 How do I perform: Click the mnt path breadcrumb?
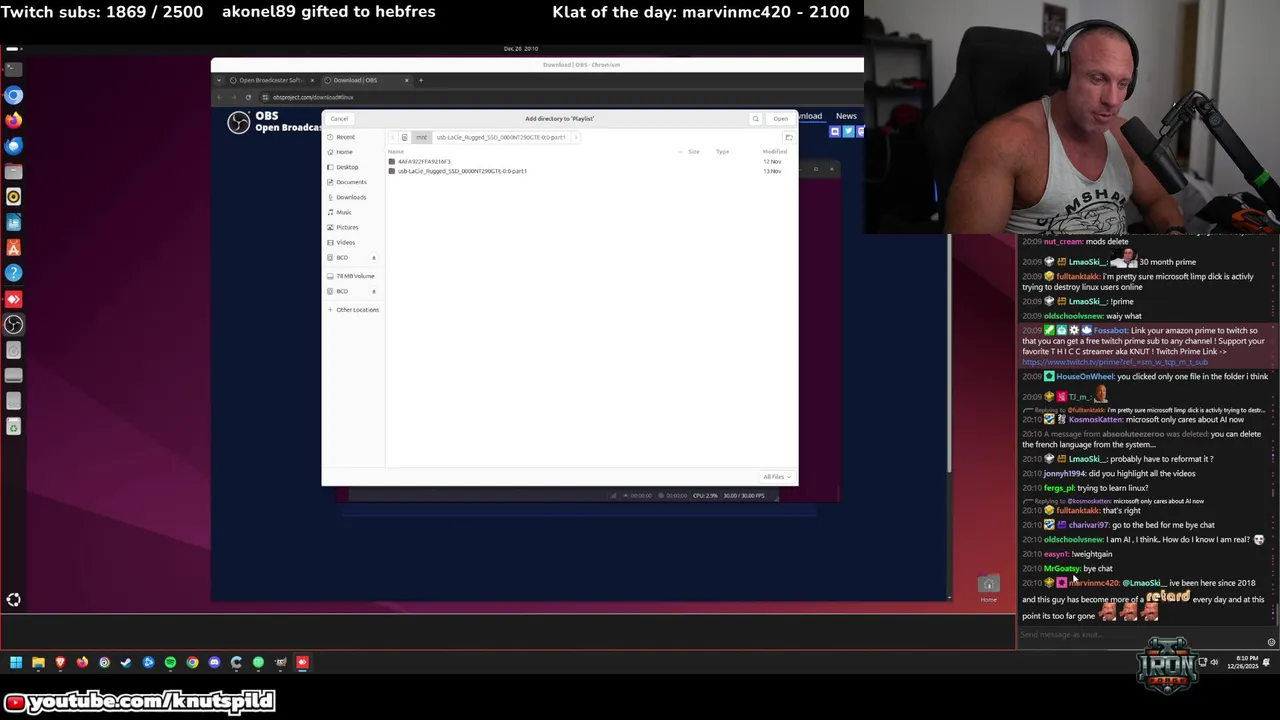[x=421, y=137]
